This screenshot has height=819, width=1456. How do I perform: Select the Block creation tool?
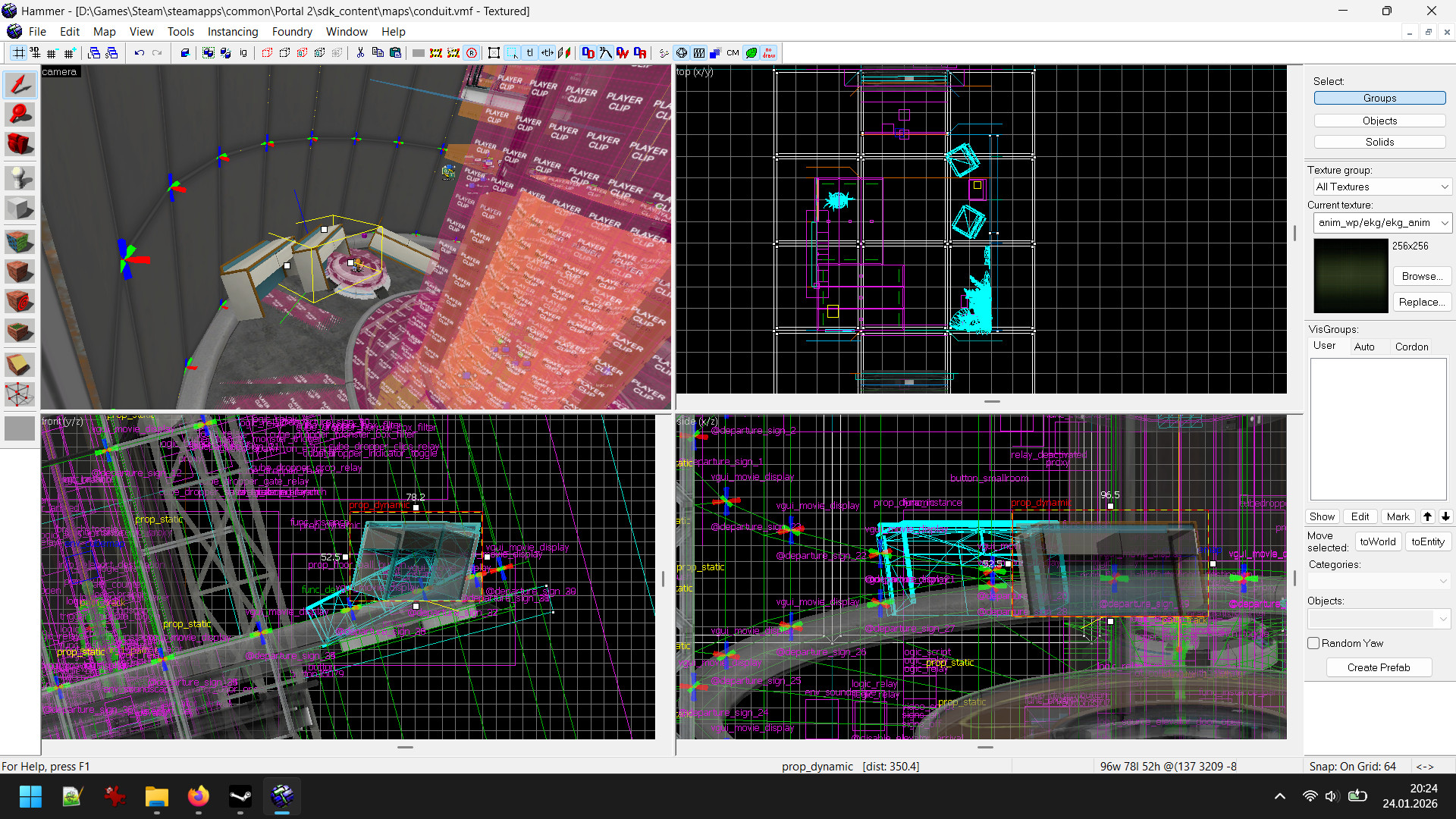20,209
